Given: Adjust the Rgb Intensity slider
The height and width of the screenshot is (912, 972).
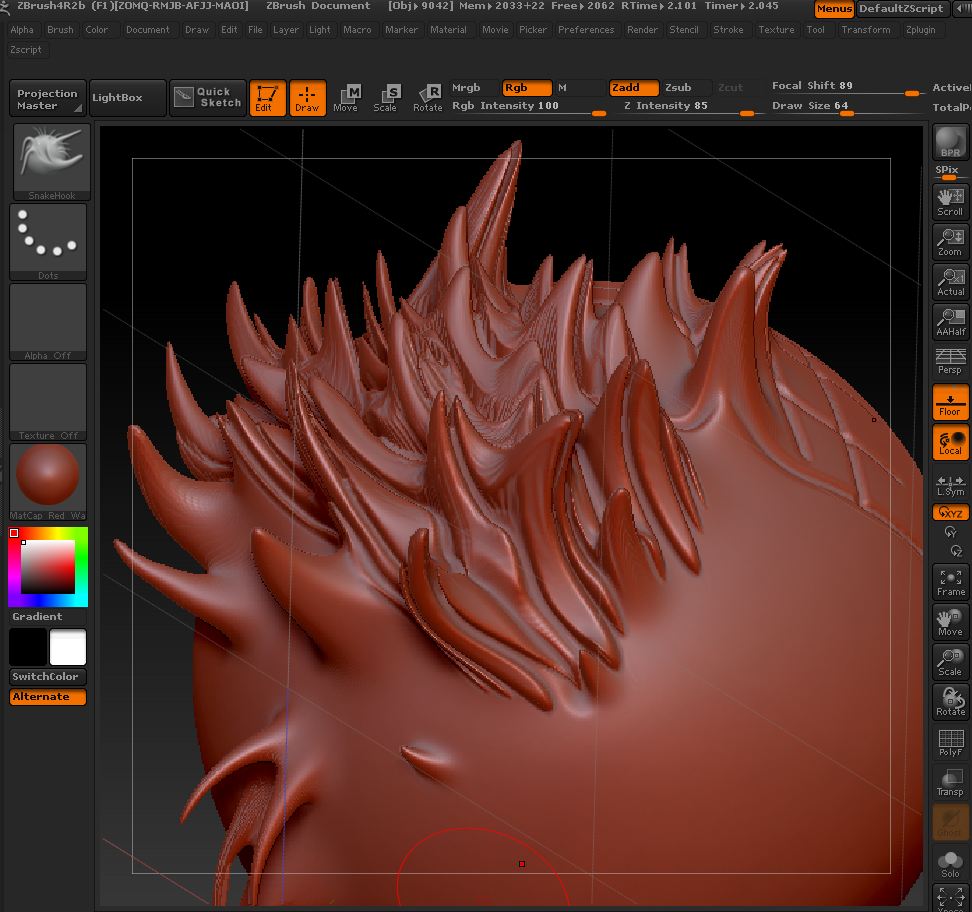Looking at the screenshot, I should coord(529,106).
